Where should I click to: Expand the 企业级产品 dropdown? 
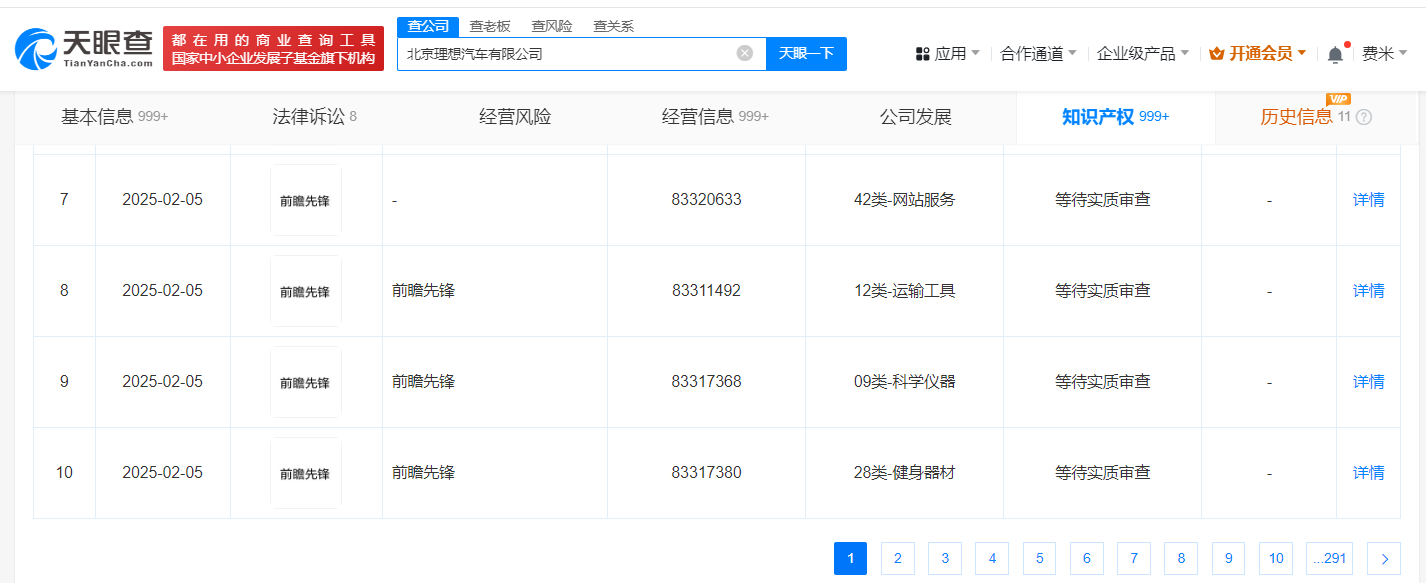tap(1142, 54)
